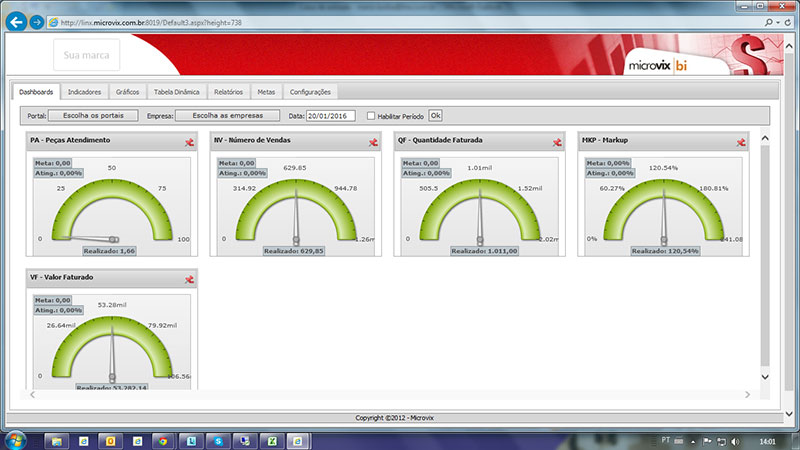The height and width of the screenshot is (450, 800).
Task: Open Google Chrome from the taskbar
Action: coord(163,439)
